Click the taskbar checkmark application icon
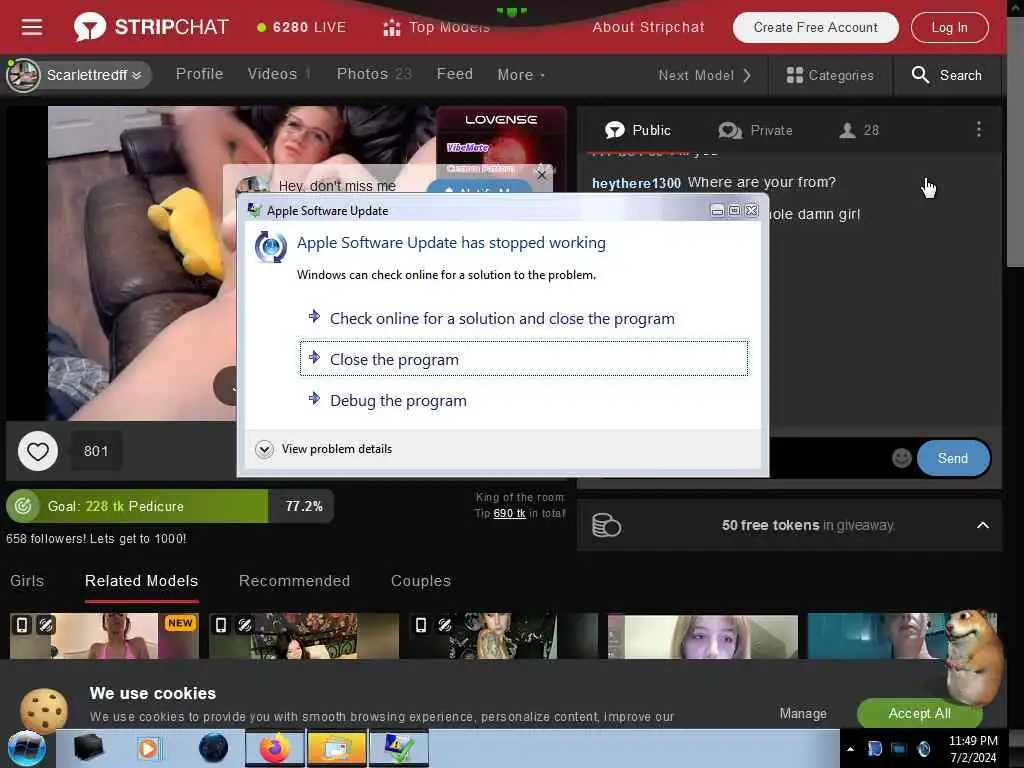Viewport: 1024px width, 768px height. [398, 748]
